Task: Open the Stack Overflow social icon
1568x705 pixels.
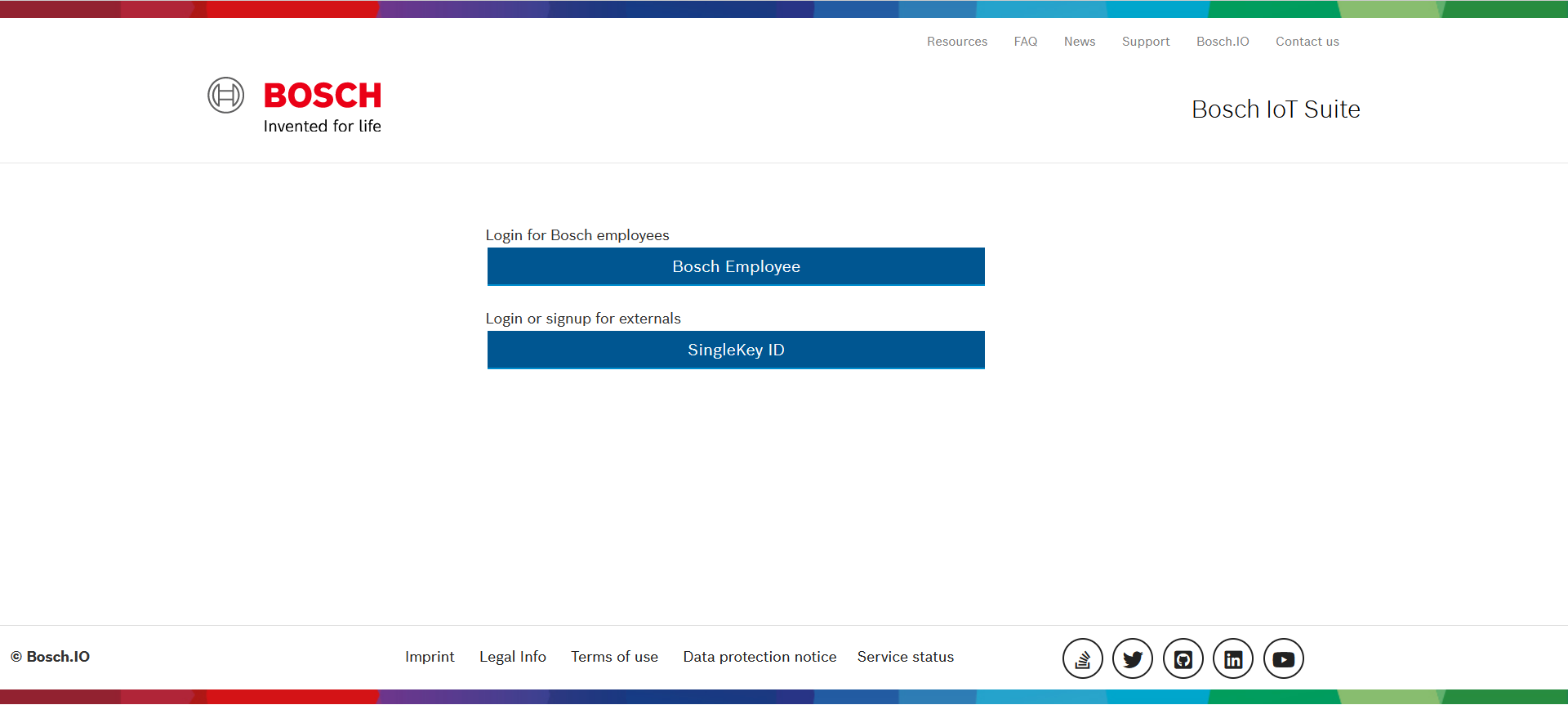Action: click(1083, 658)
